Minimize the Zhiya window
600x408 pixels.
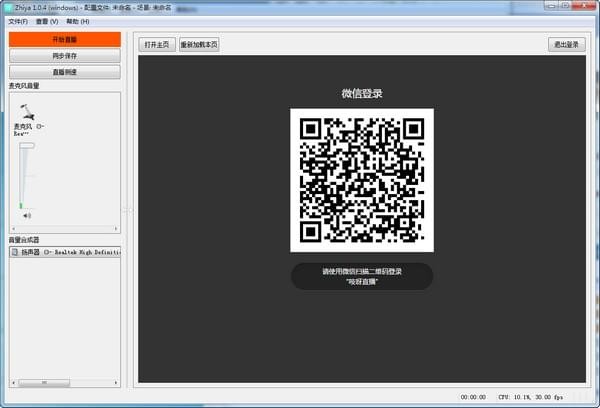point(551,6)
